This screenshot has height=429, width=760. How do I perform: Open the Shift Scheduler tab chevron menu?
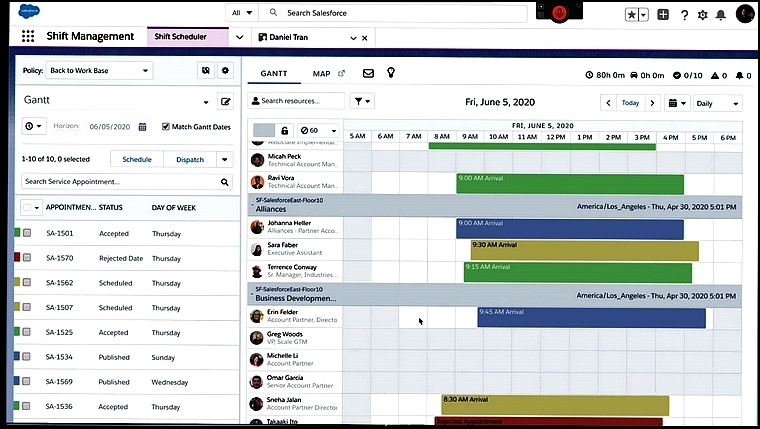click(239, 37)
